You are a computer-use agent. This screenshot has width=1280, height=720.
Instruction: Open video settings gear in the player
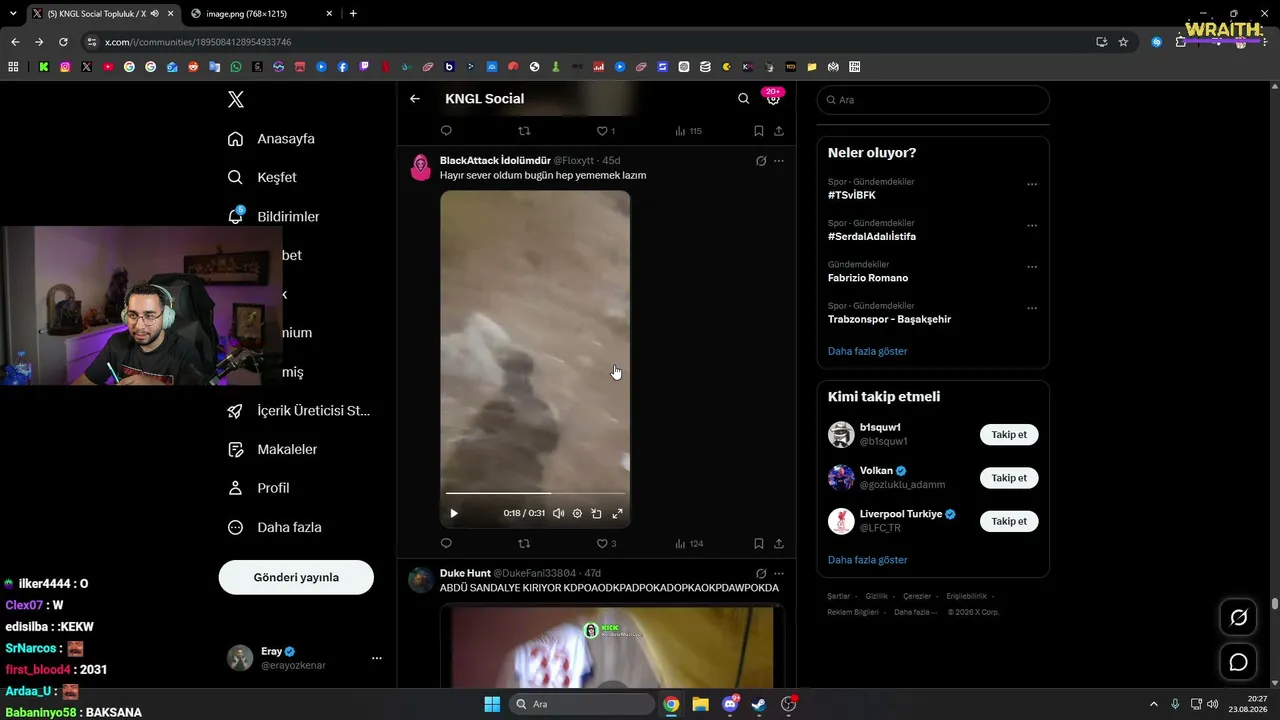pos(577,513)
